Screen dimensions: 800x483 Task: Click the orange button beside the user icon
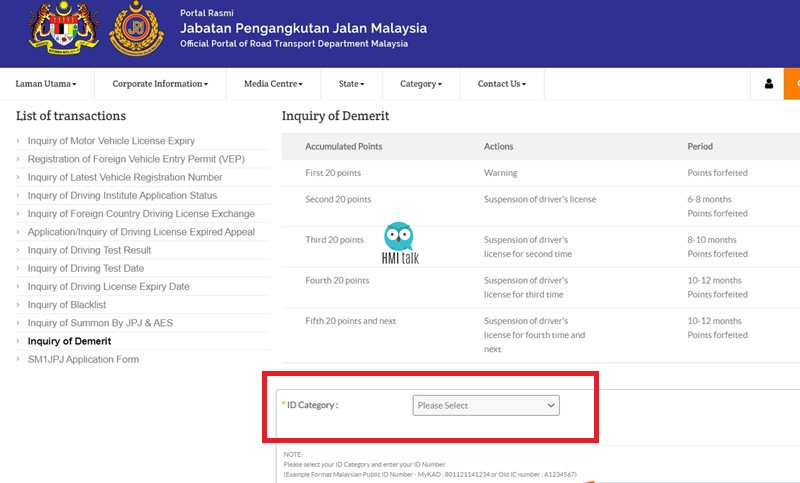click(792, 84)
